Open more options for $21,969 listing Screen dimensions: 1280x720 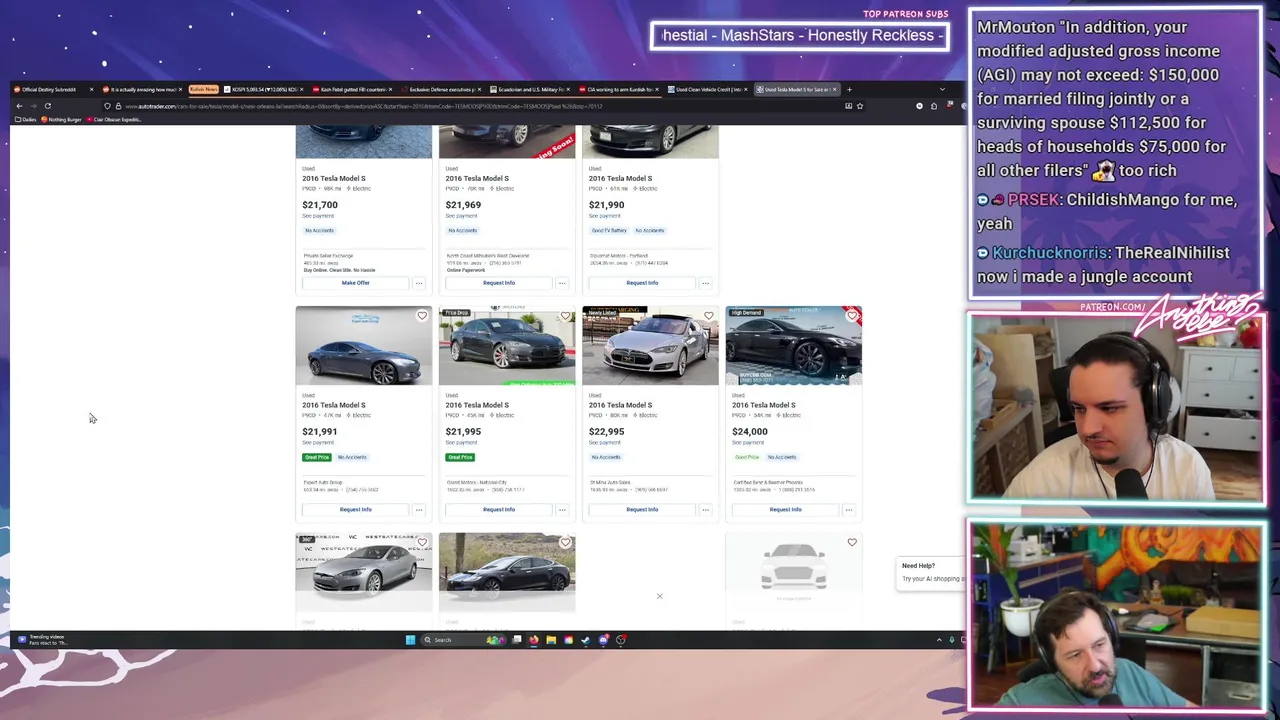[x=562, y=283]
